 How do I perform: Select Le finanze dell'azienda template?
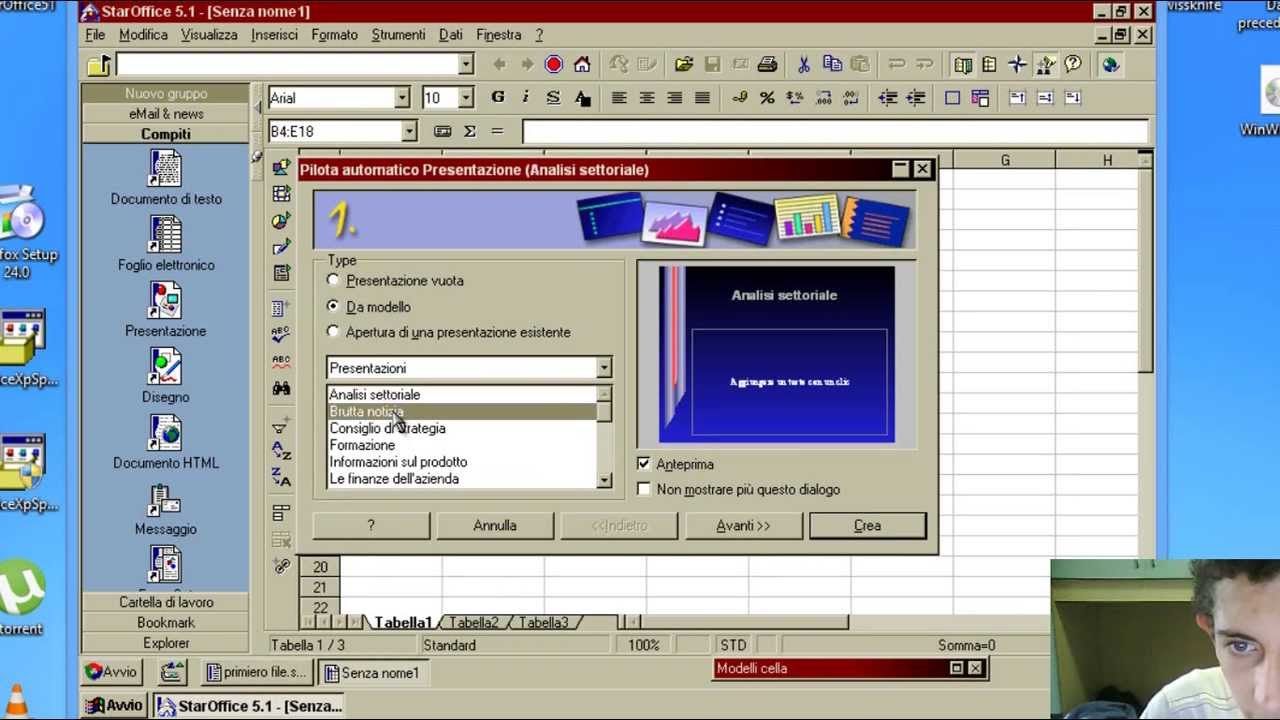point(462,479)
